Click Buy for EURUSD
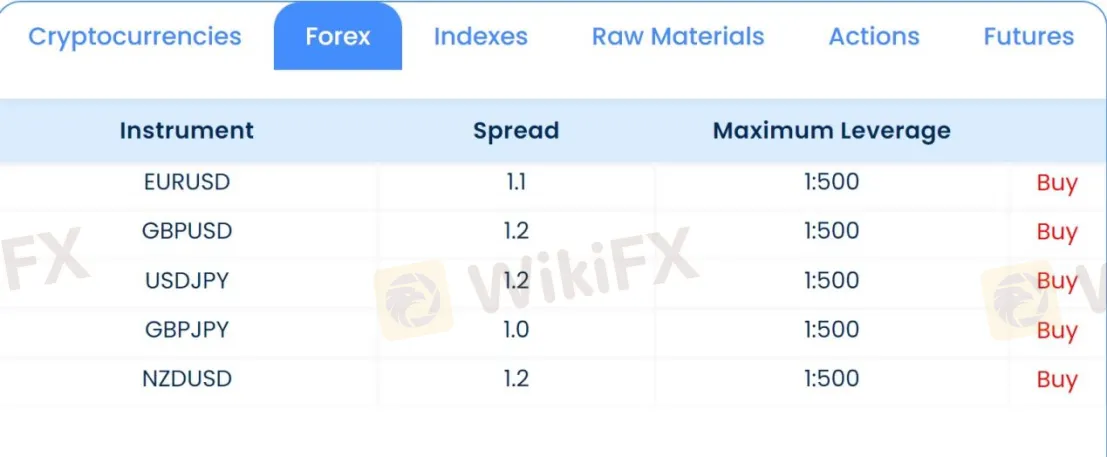1108x458 pixels. click(1056, 183)
